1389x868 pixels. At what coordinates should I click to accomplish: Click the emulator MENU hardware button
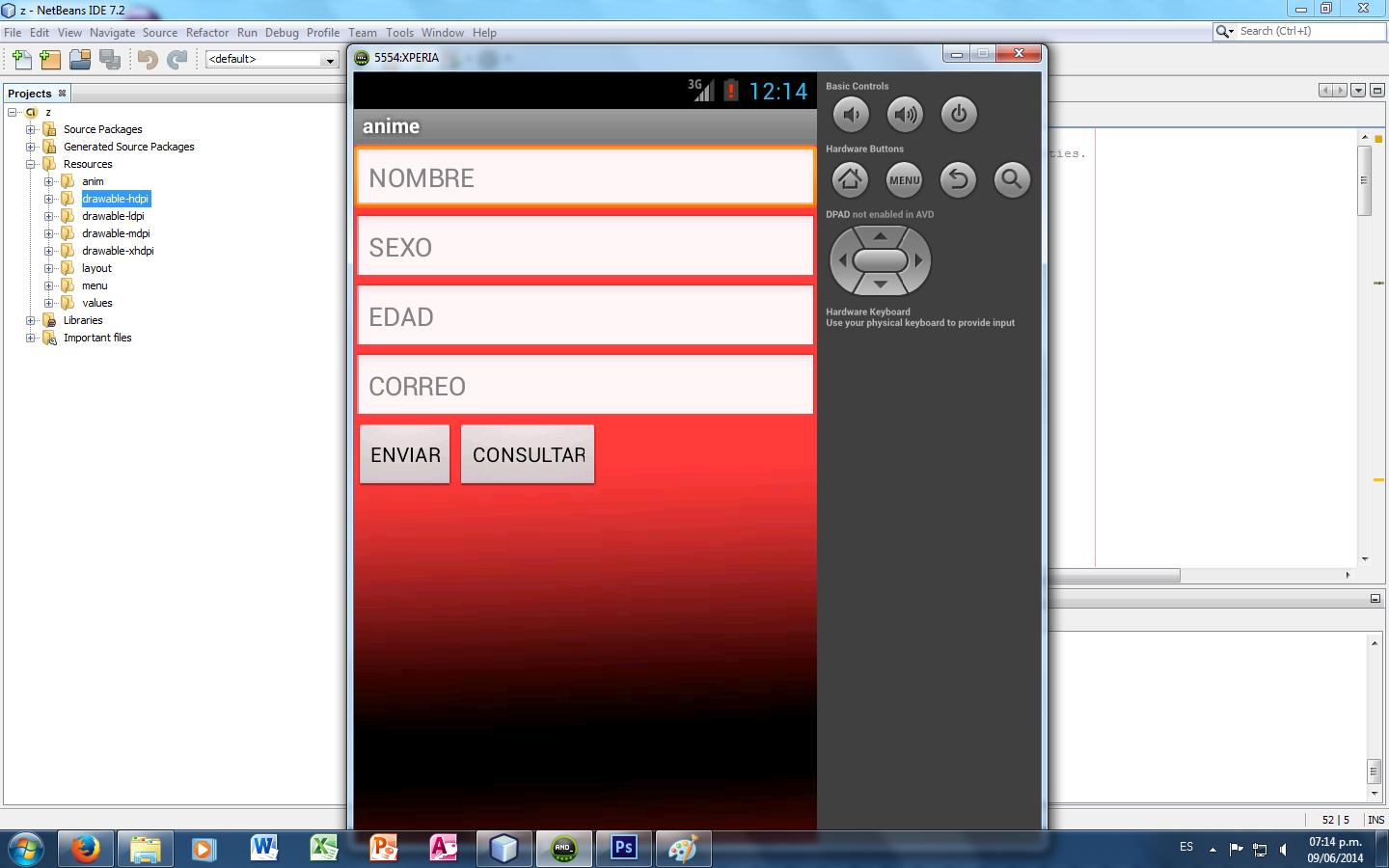click(904, 180)
